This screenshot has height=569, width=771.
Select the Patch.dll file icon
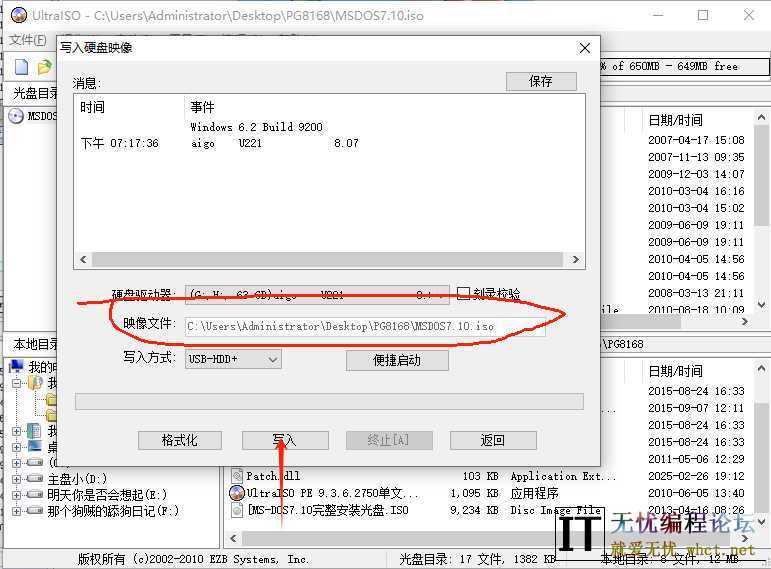tap(237, 476)
